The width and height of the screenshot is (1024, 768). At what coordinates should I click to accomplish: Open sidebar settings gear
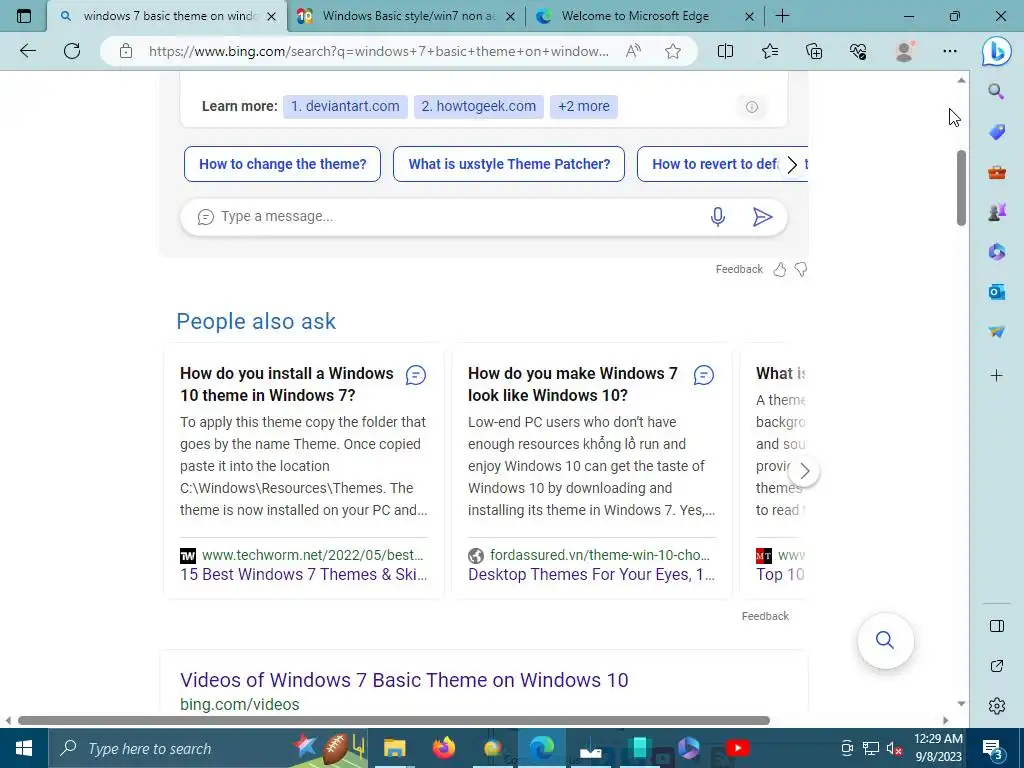(997, 706)
